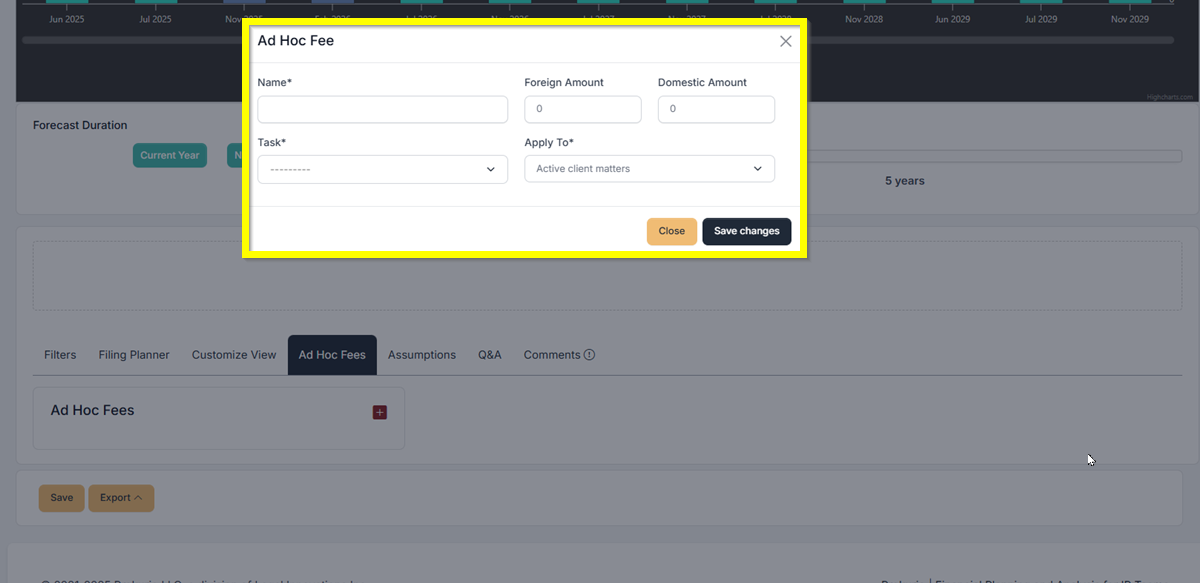Click the info icon next to Comments

[589, 355]
